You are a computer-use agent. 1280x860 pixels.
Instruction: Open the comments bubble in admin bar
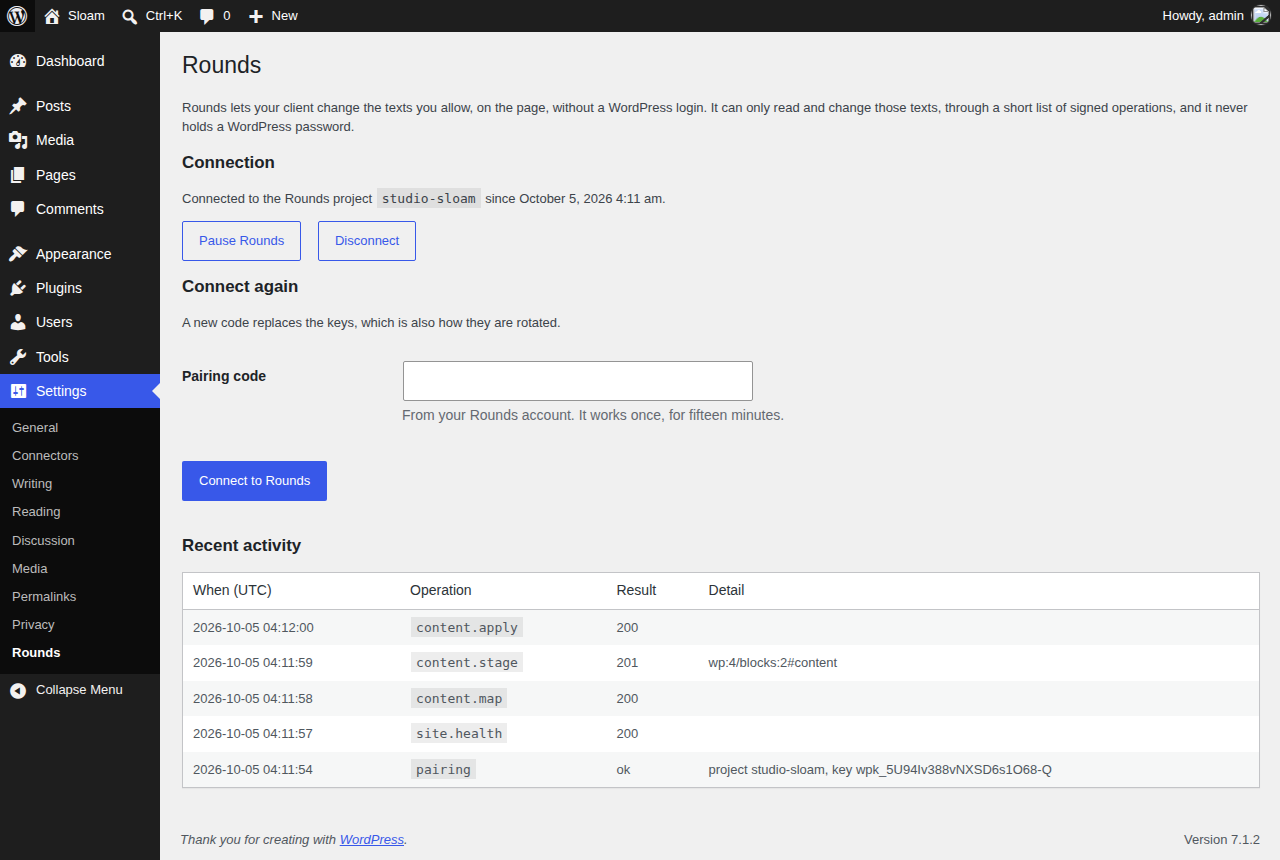click(x=206, y=16)
